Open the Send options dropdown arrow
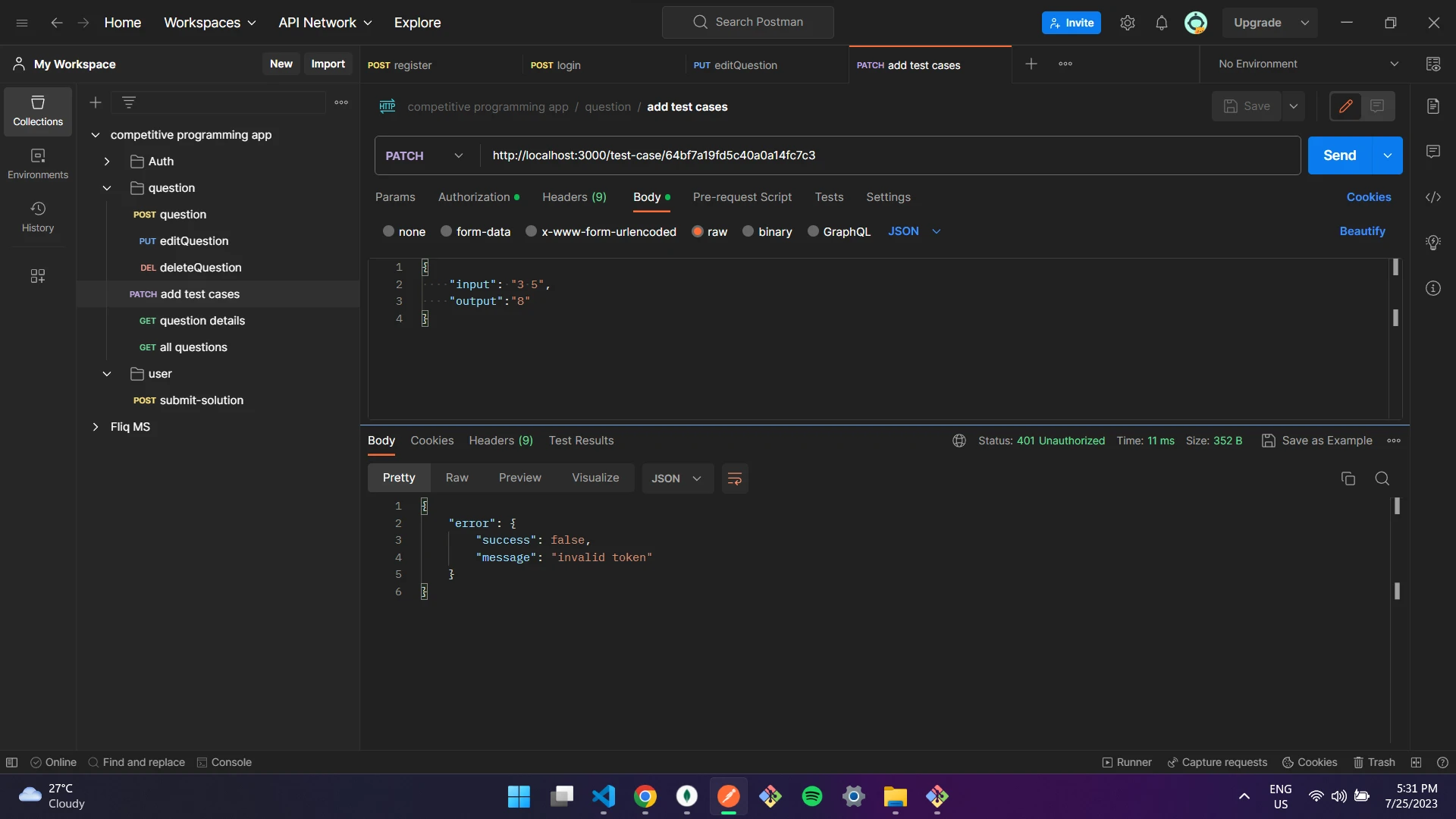Viewport: 1456px width, 819px height. [1388, 155]
